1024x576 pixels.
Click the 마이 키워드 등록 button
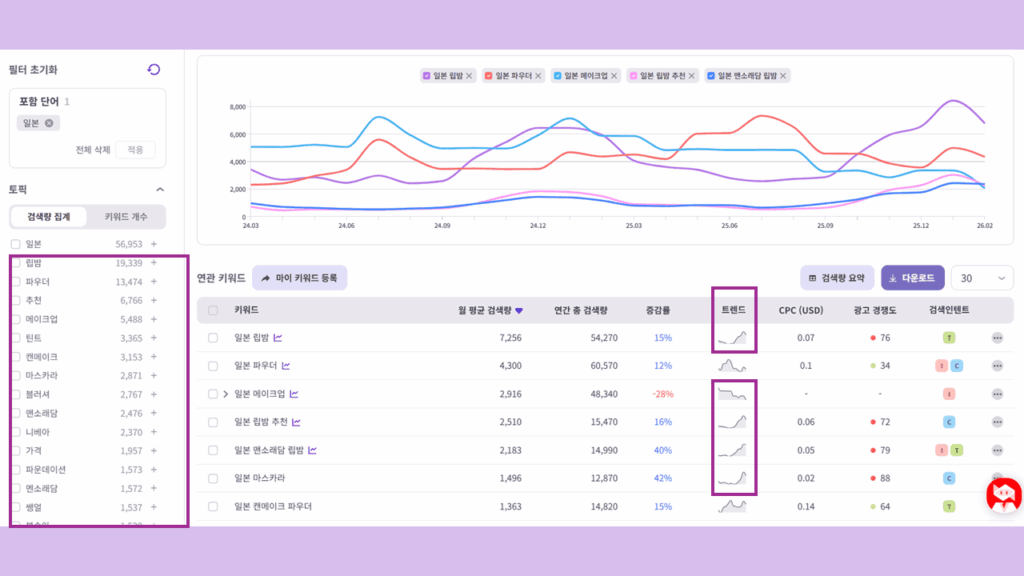(299, 278)
